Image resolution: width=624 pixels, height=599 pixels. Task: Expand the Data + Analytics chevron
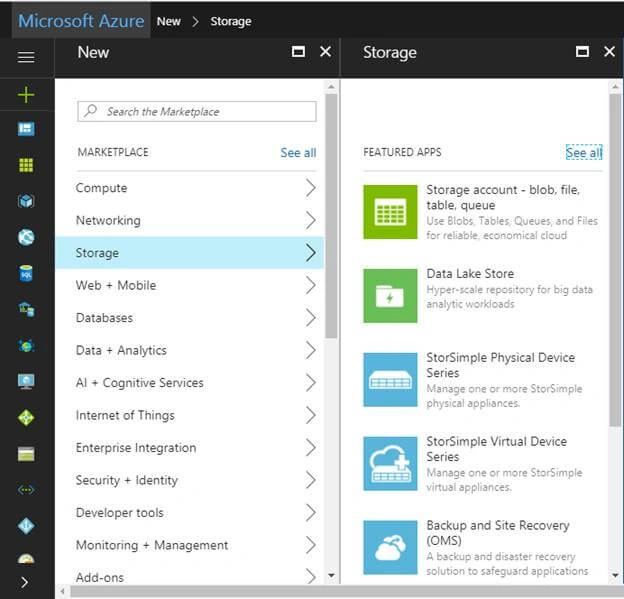pos(311,350)
